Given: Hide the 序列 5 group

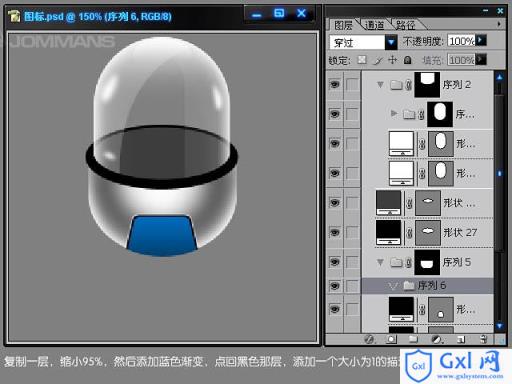Looking at the screenshot, I should (x=335, y=262).
